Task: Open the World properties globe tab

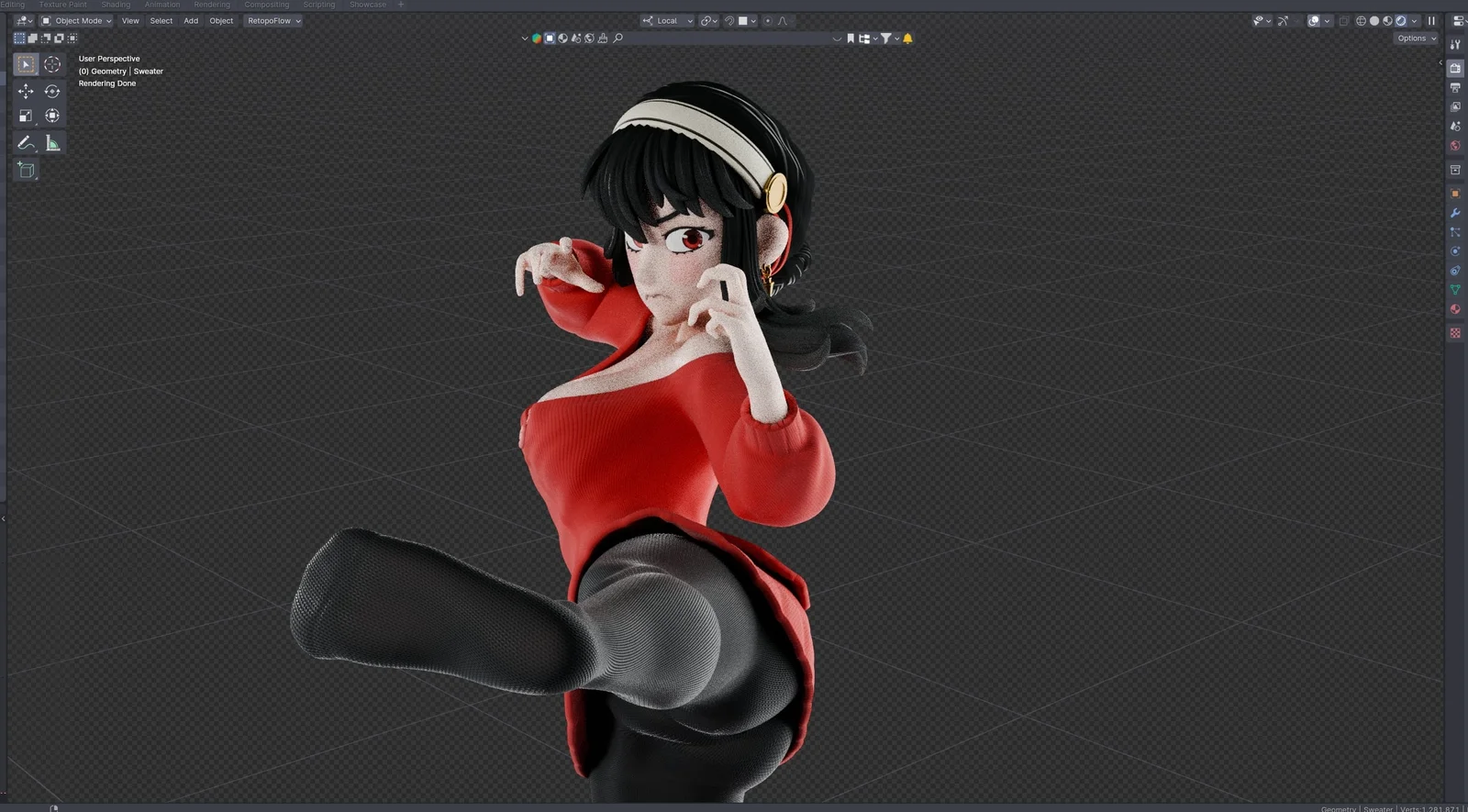Action: click(x=1455, y=145)
